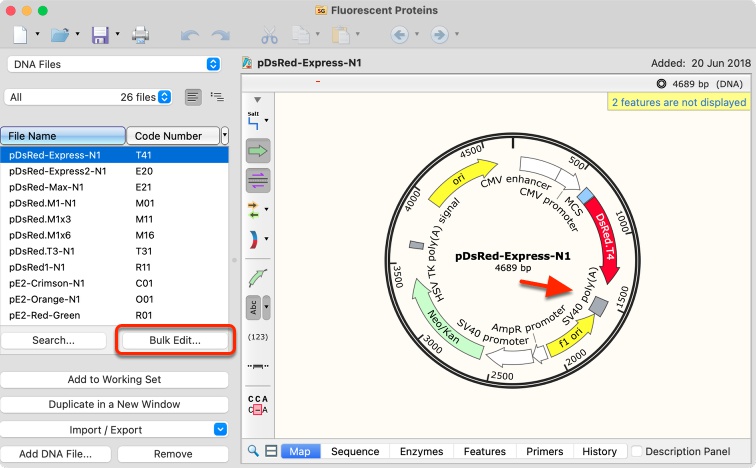Click the magnifier zoom icon
The height and width of the screenshot is (468, 756).
point(253,451)
